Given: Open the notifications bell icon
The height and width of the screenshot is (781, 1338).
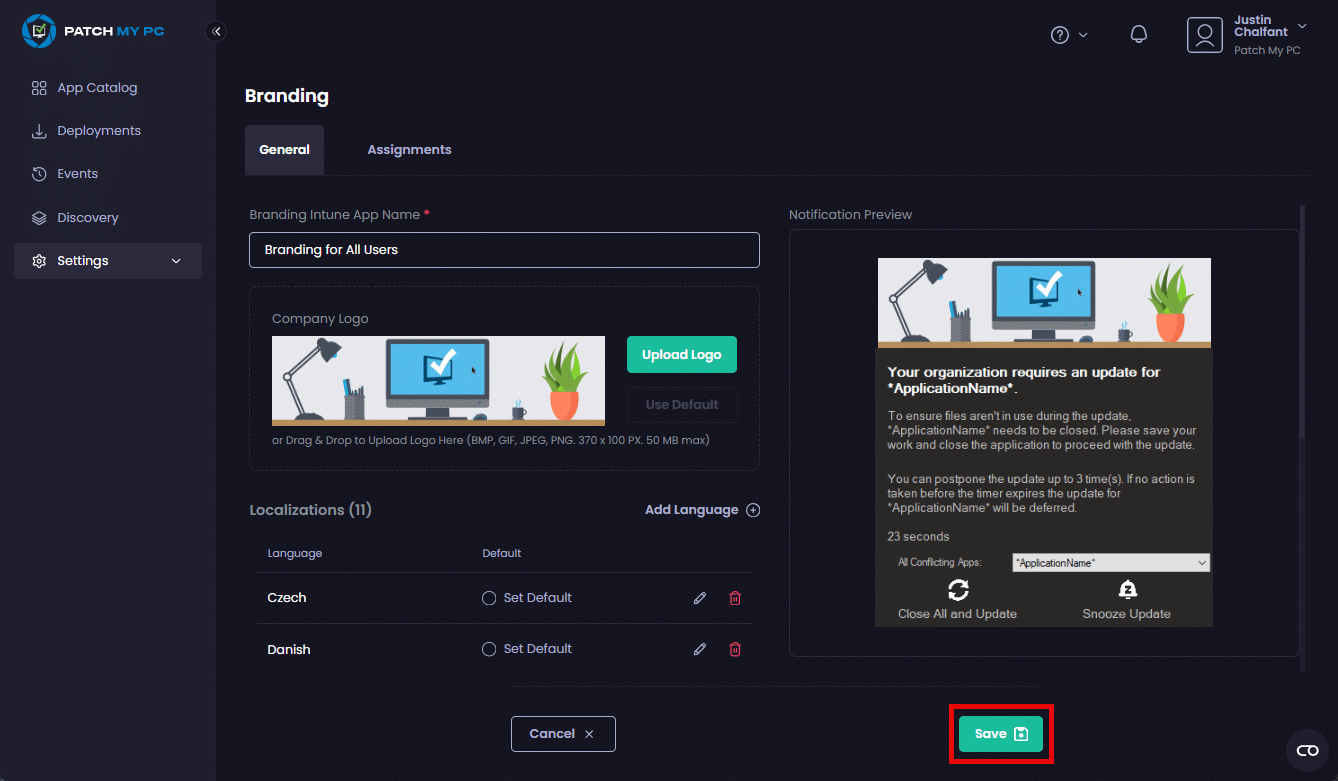Looking at the screenshot, I should [x=1138, y=34].
